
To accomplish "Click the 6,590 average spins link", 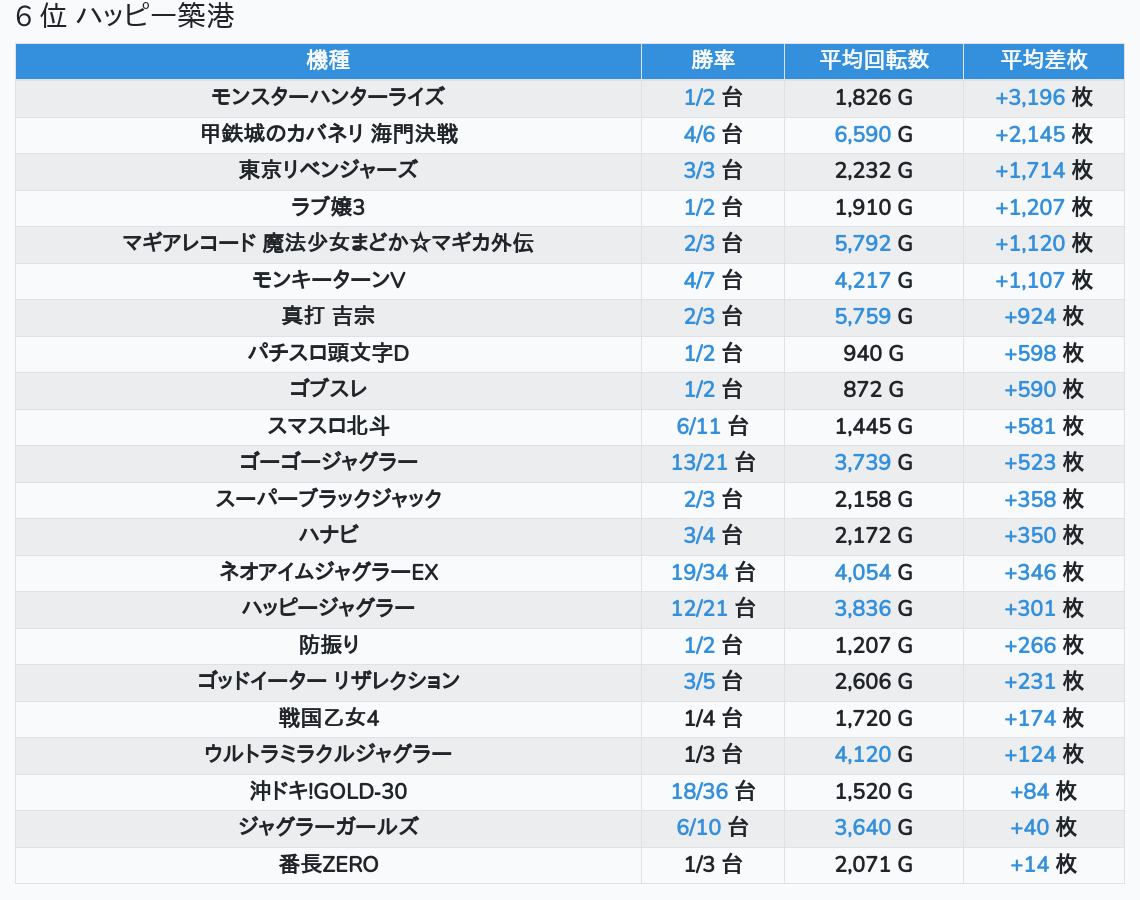I will [x=862, y=134].
